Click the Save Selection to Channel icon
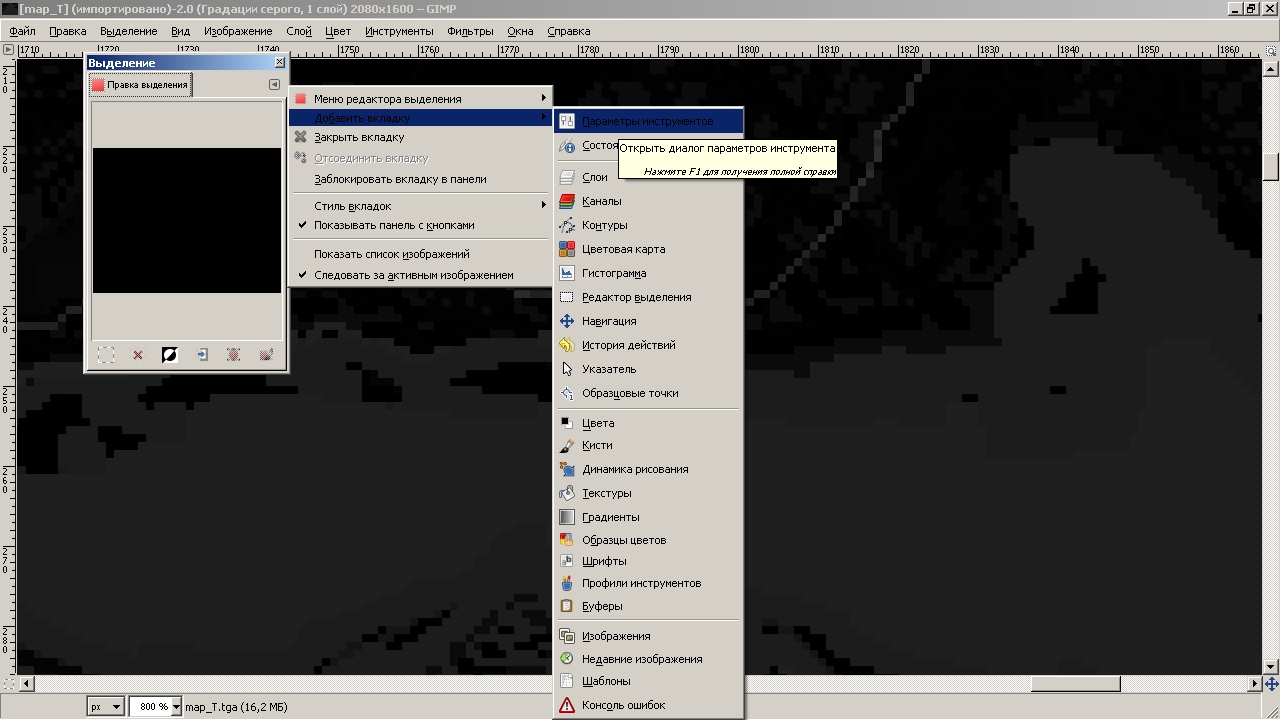 click(202, 355)
